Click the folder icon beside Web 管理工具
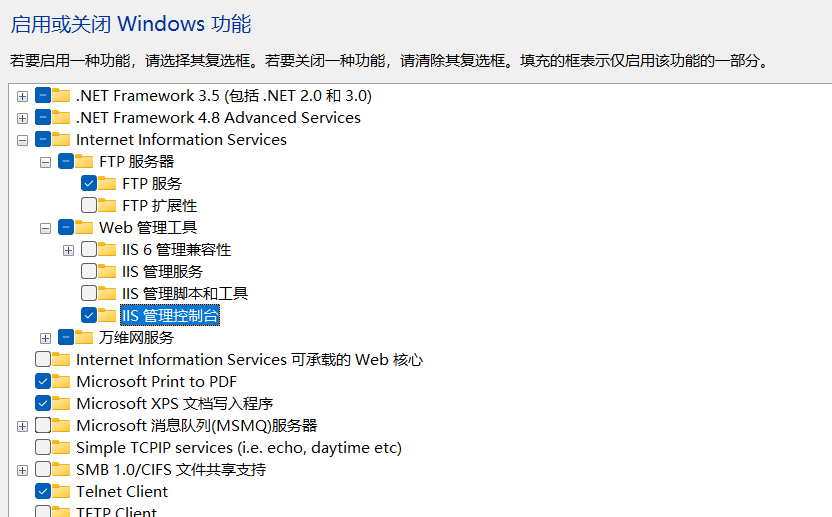832x517 pixels. point(84,227)
